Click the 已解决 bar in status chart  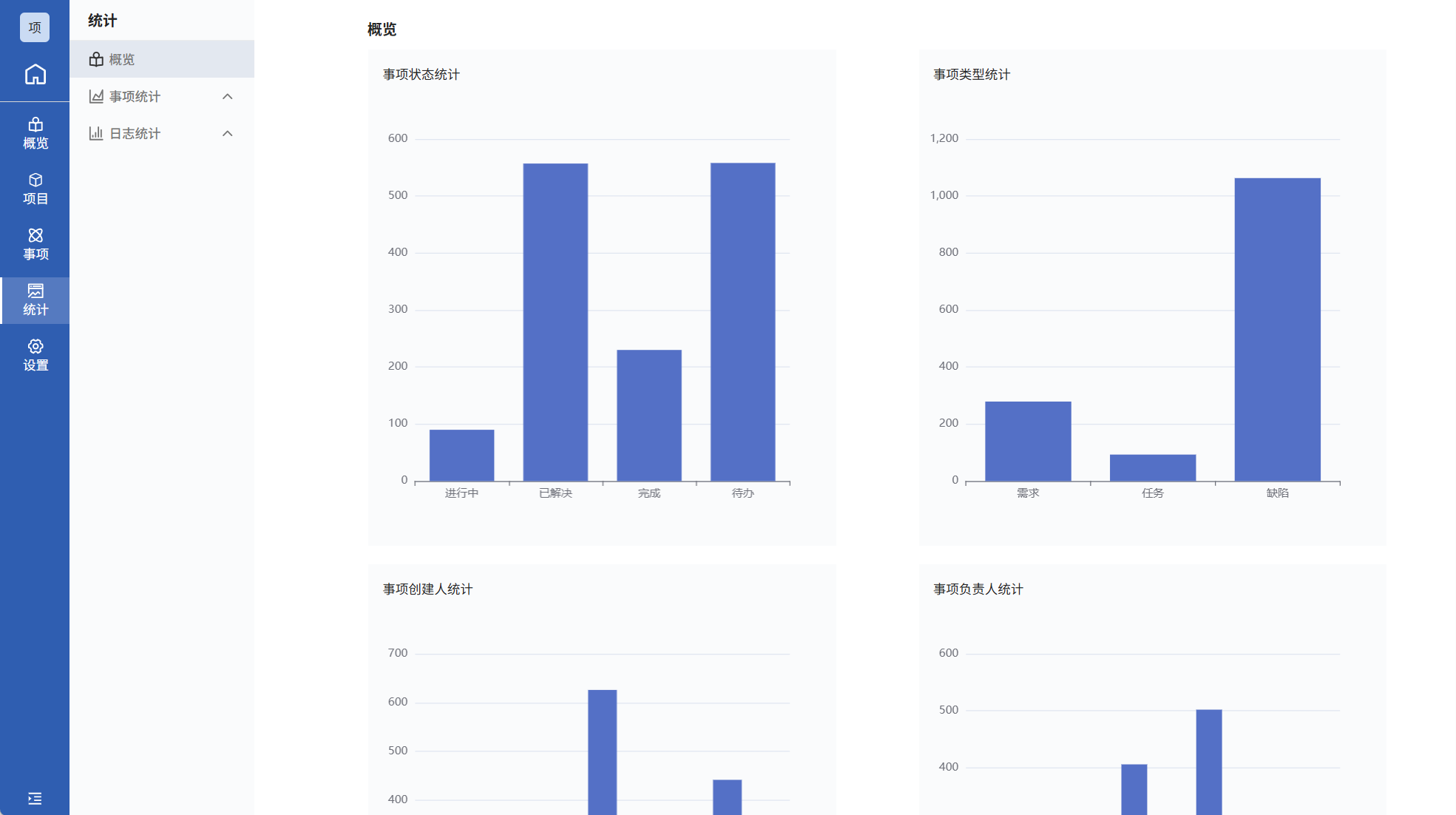555,322
